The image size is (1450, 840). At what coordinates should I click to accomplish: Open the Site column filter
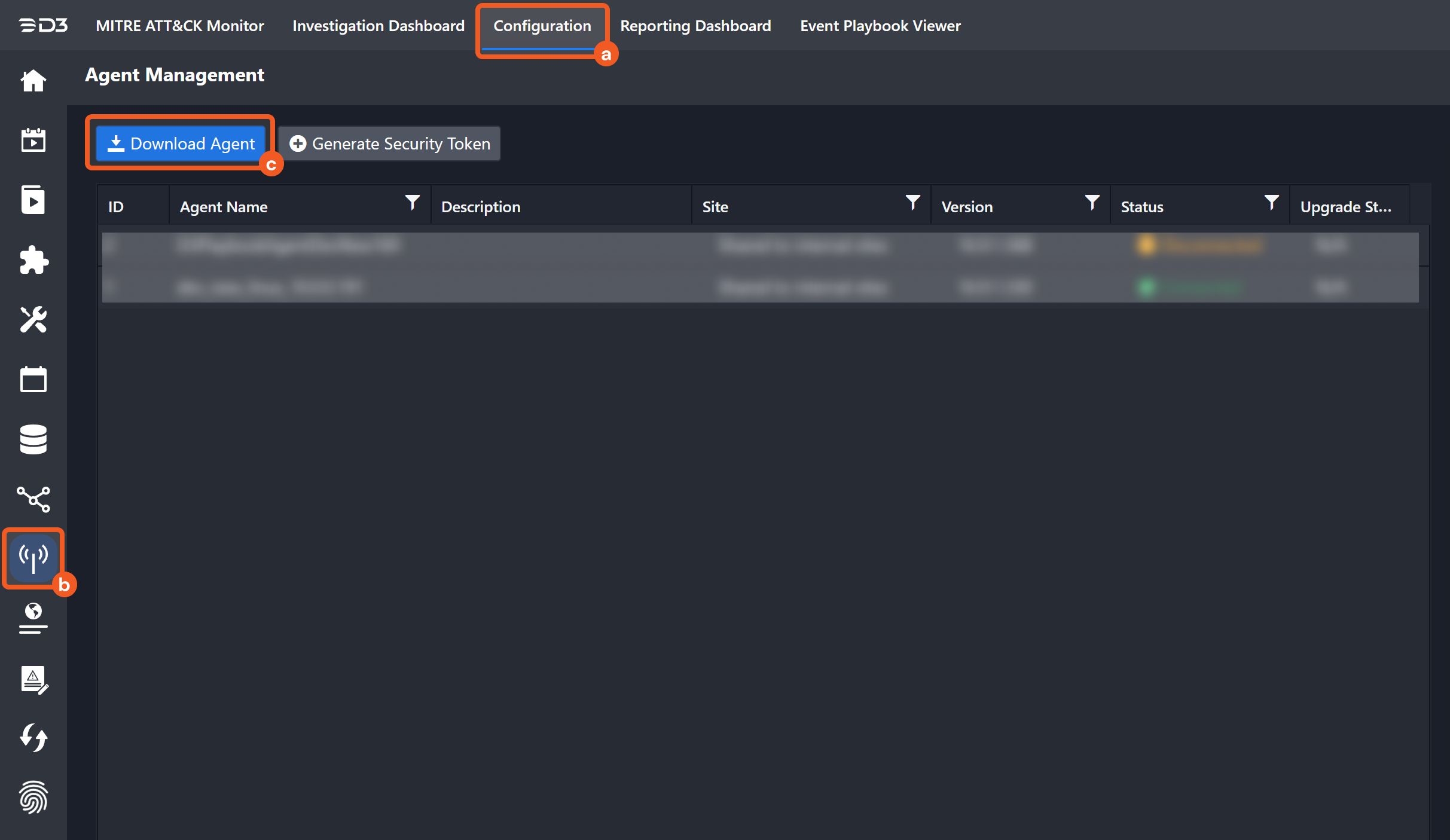pos(912,203)
